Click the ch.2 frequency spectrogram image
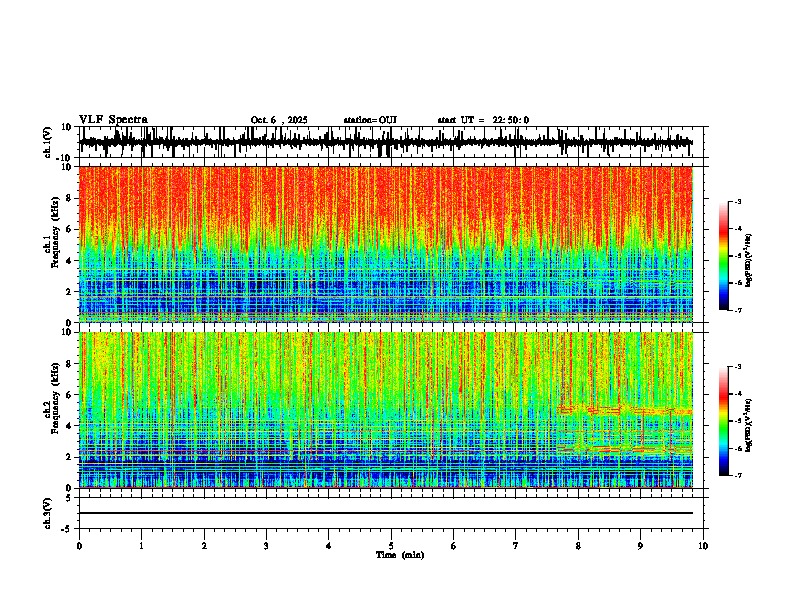The image size is (792, 612). click(x=385, y=410)
